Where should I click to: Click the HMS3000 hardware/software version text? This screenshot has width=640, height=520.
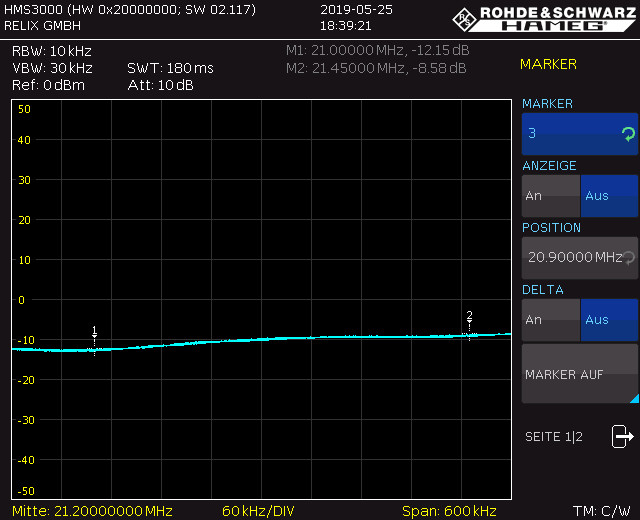[130, 10]
